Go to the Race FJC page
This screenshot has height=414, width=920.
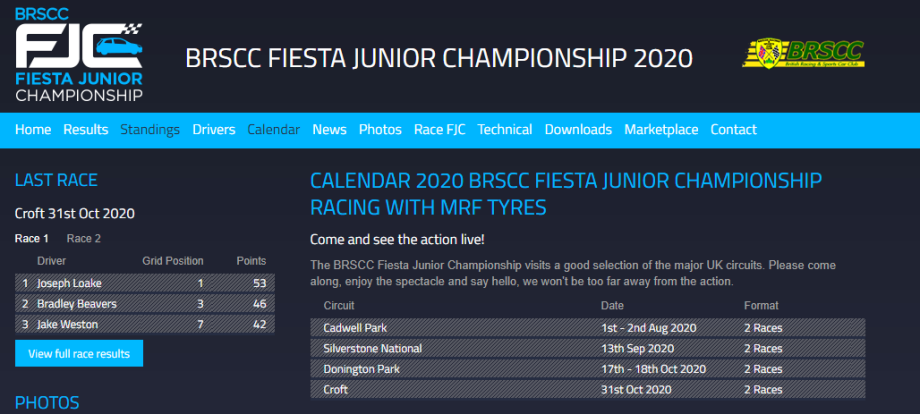(439, 130)
